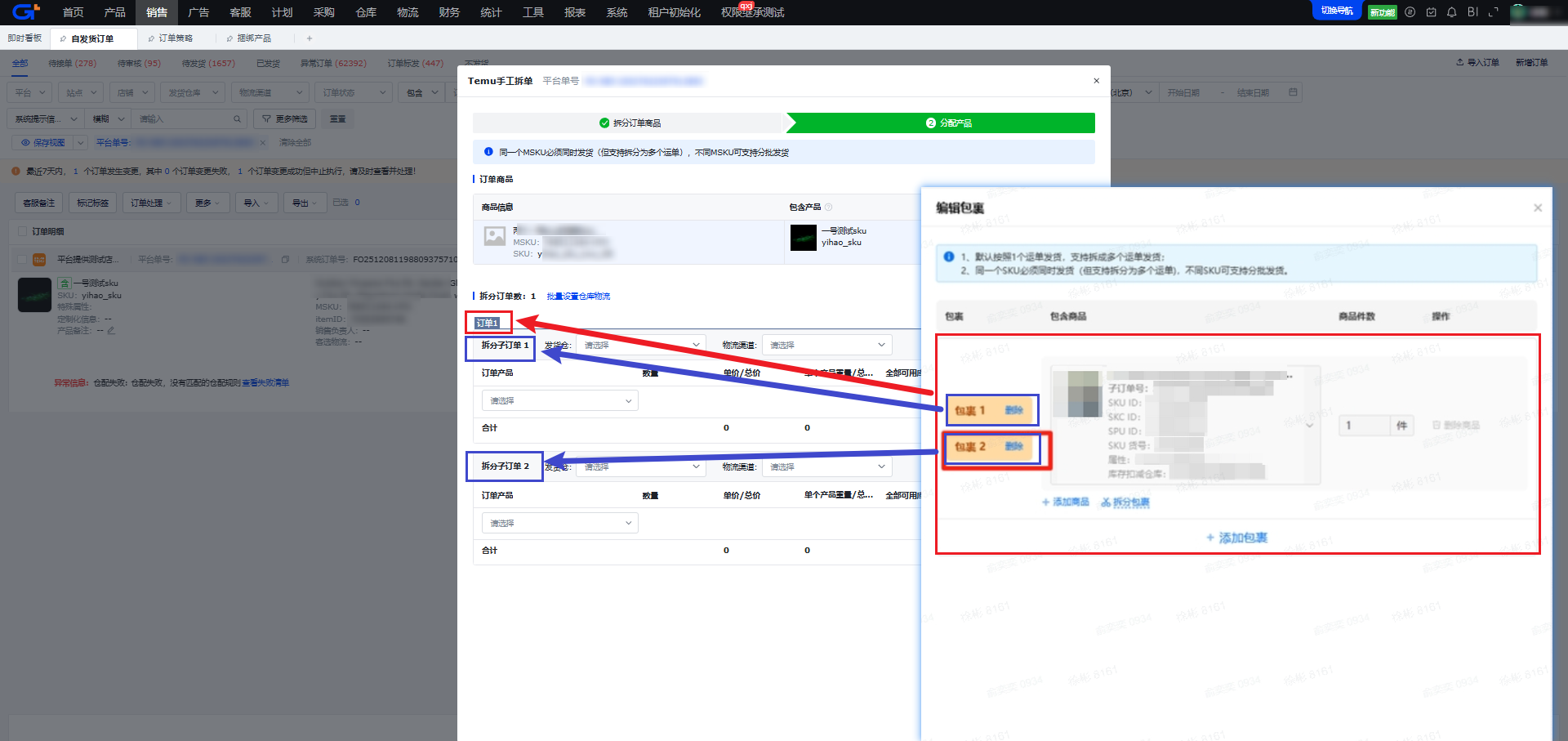The width and height of the screenshot is (1568, 741).
Task: Click the copy icon beside the platform order number
Action: pyautogui.click(x=285, y=260)
